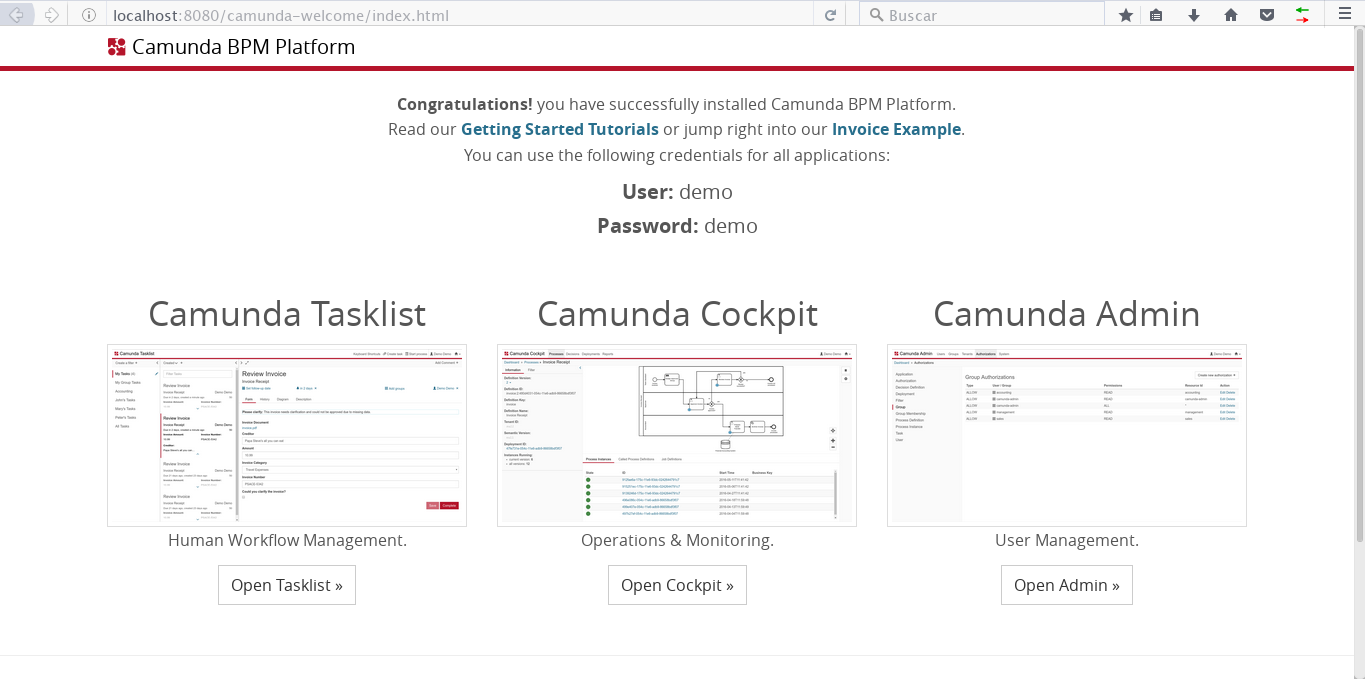Click the Camunda logo in the page header
Image resolution: width=1365 pixels, height=679 pixels.
116,46
